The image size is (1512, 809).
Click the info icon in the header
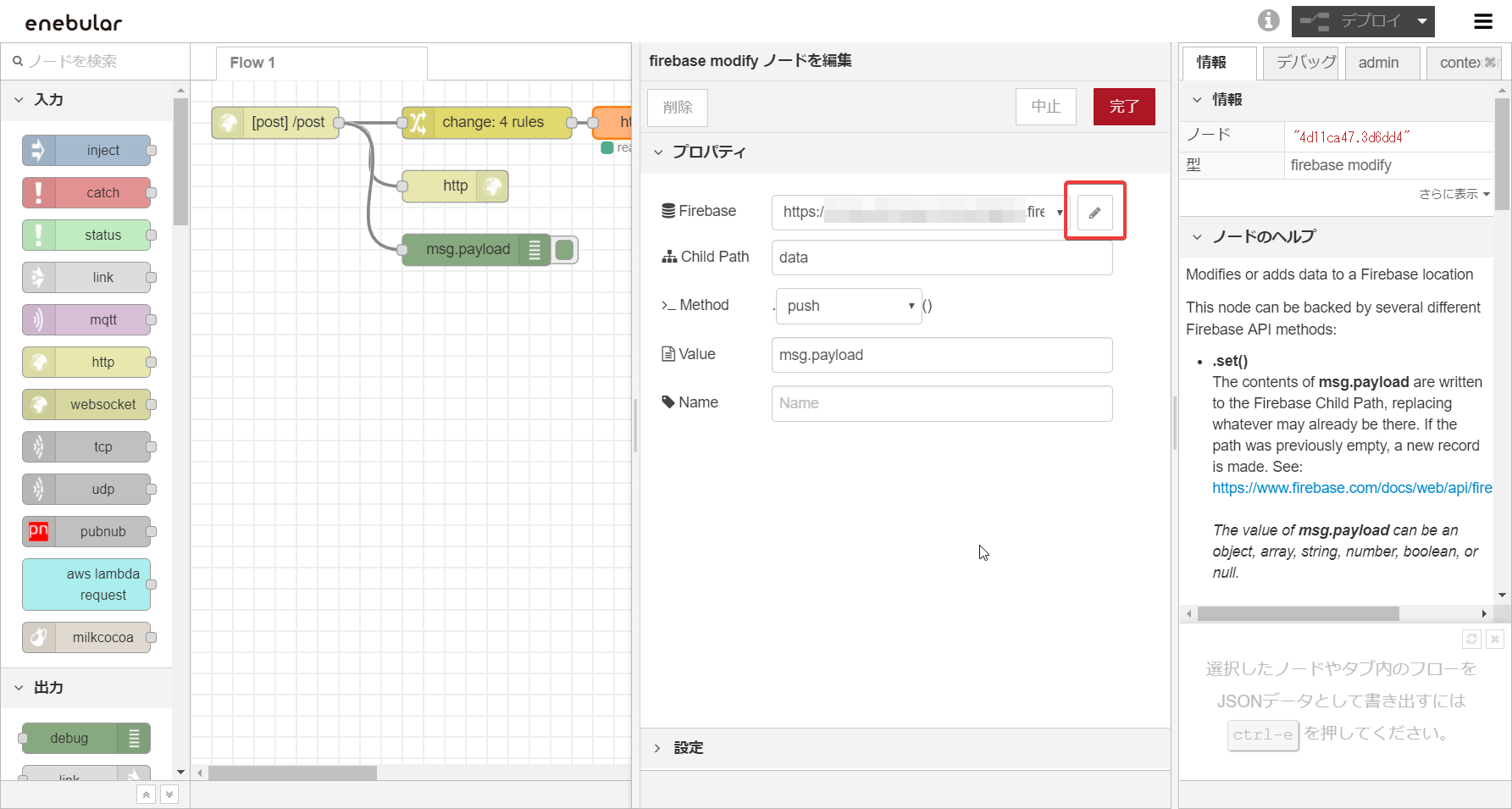pyautogui.click(x=1268, y=21)
